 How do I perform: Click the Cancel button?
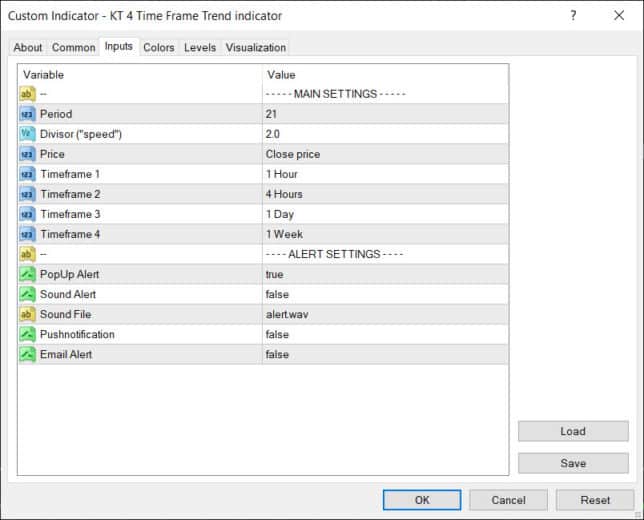[x=508, y=500]
